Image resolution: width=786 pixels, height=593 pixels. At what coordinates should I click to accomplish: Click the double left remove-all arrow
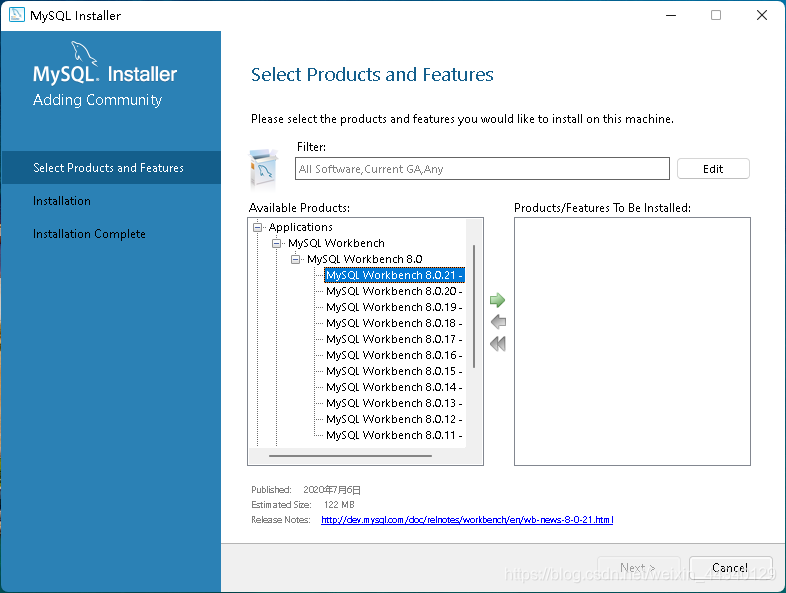497,344
